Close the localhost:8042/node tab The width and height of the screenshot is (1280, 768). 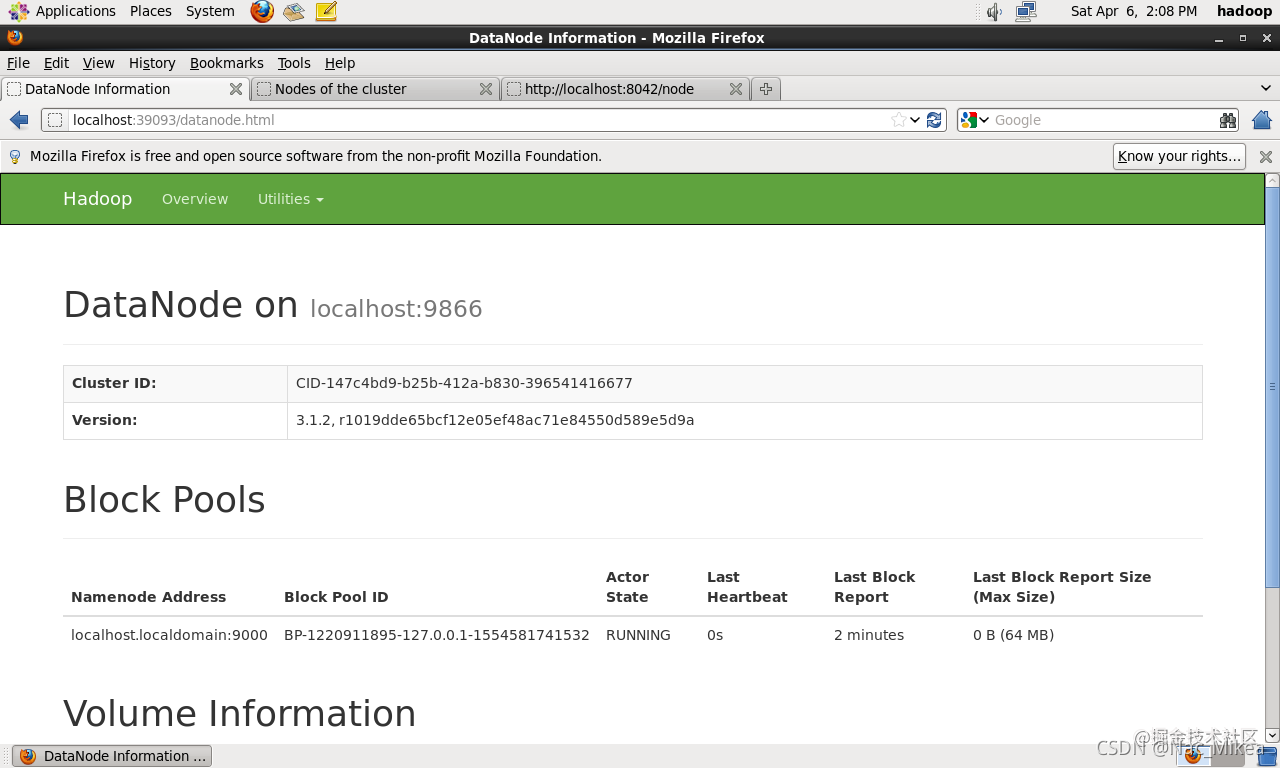tap(736, 89)
